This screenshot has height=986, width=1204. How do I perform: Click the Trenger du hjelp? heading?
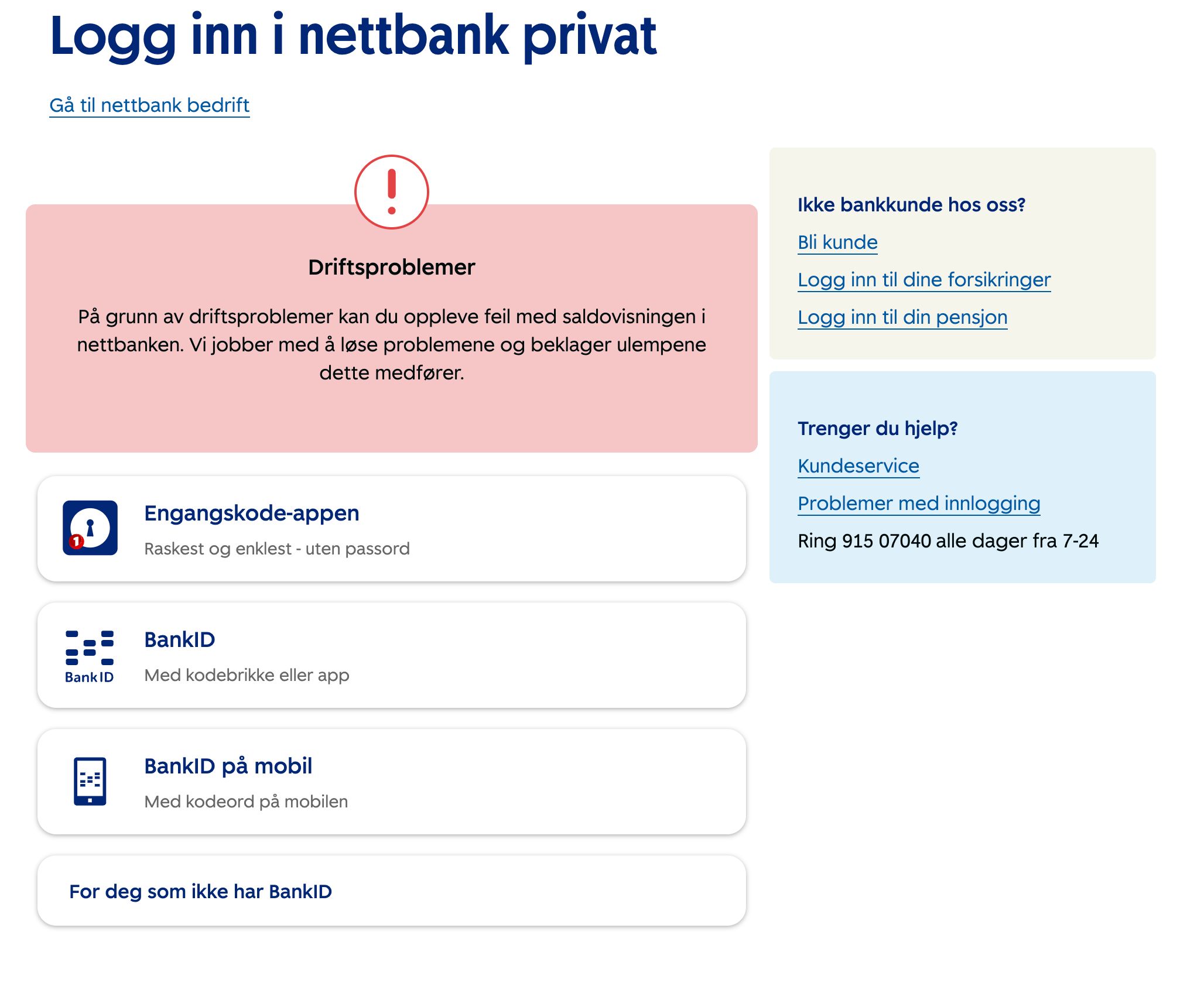coord(877,429)
